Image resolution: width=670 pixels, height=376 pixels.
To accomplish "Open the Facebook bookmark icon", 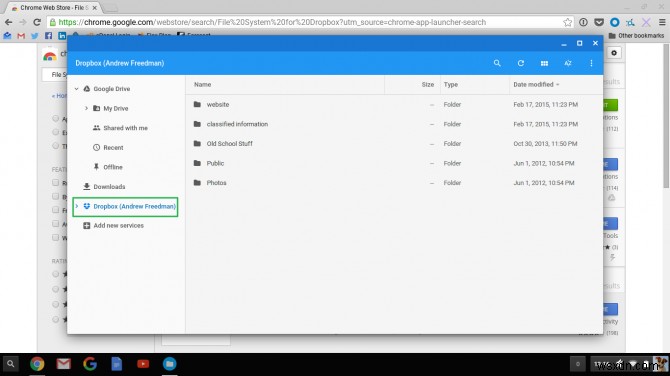I will click(48, 36).
